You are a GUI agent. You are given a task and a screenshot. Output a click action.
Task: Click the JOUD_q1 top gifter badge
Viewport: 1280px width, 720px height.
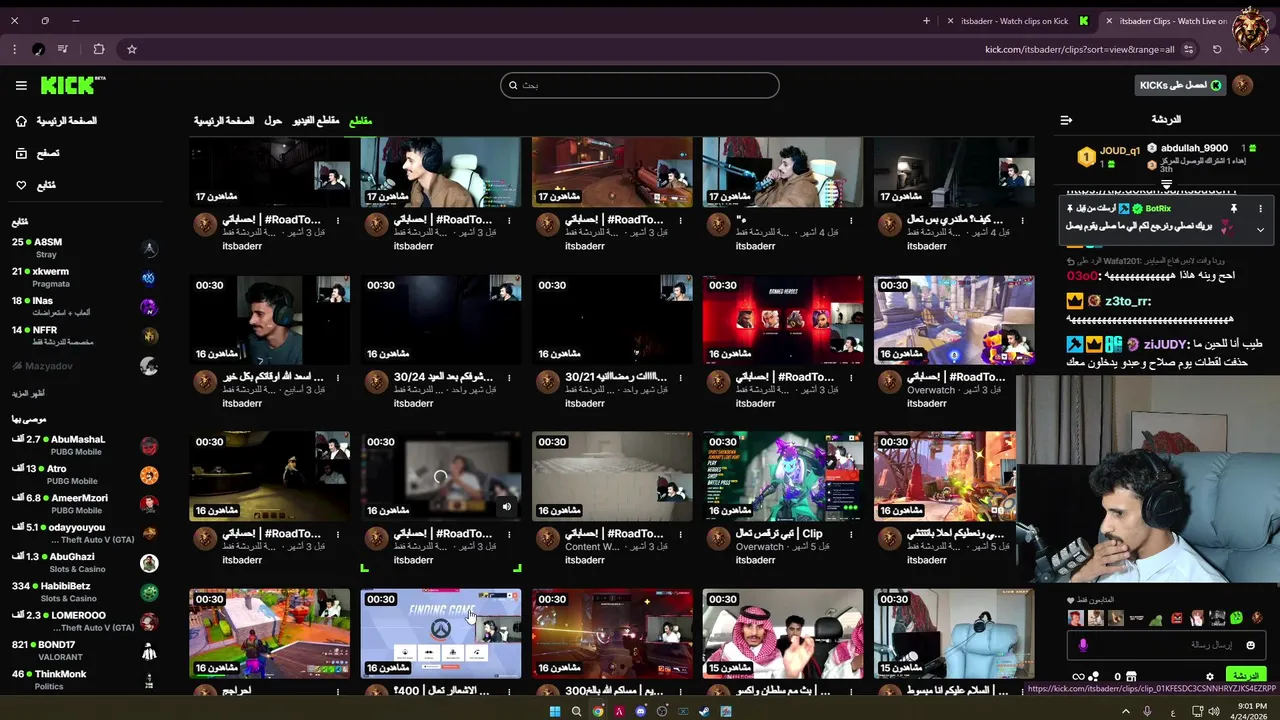pyautogui.click(x=1086, y=157)
